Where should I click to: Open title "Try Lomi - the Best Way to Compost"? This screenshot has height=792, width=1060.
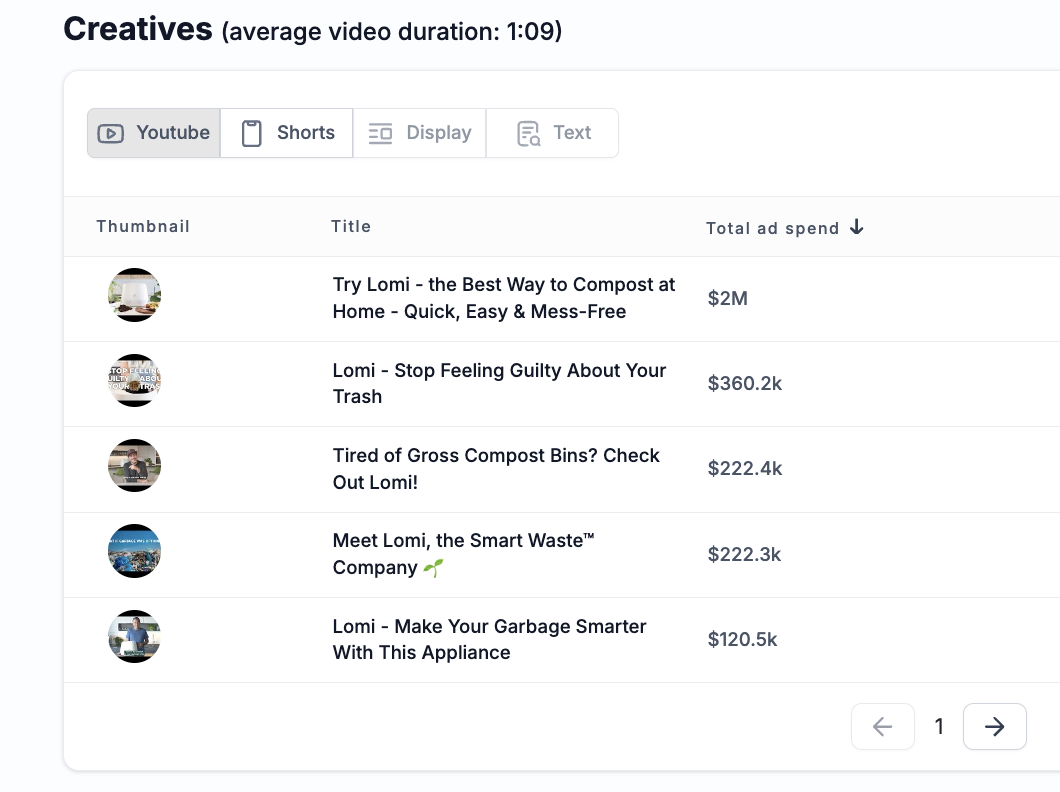coord(504,298)
